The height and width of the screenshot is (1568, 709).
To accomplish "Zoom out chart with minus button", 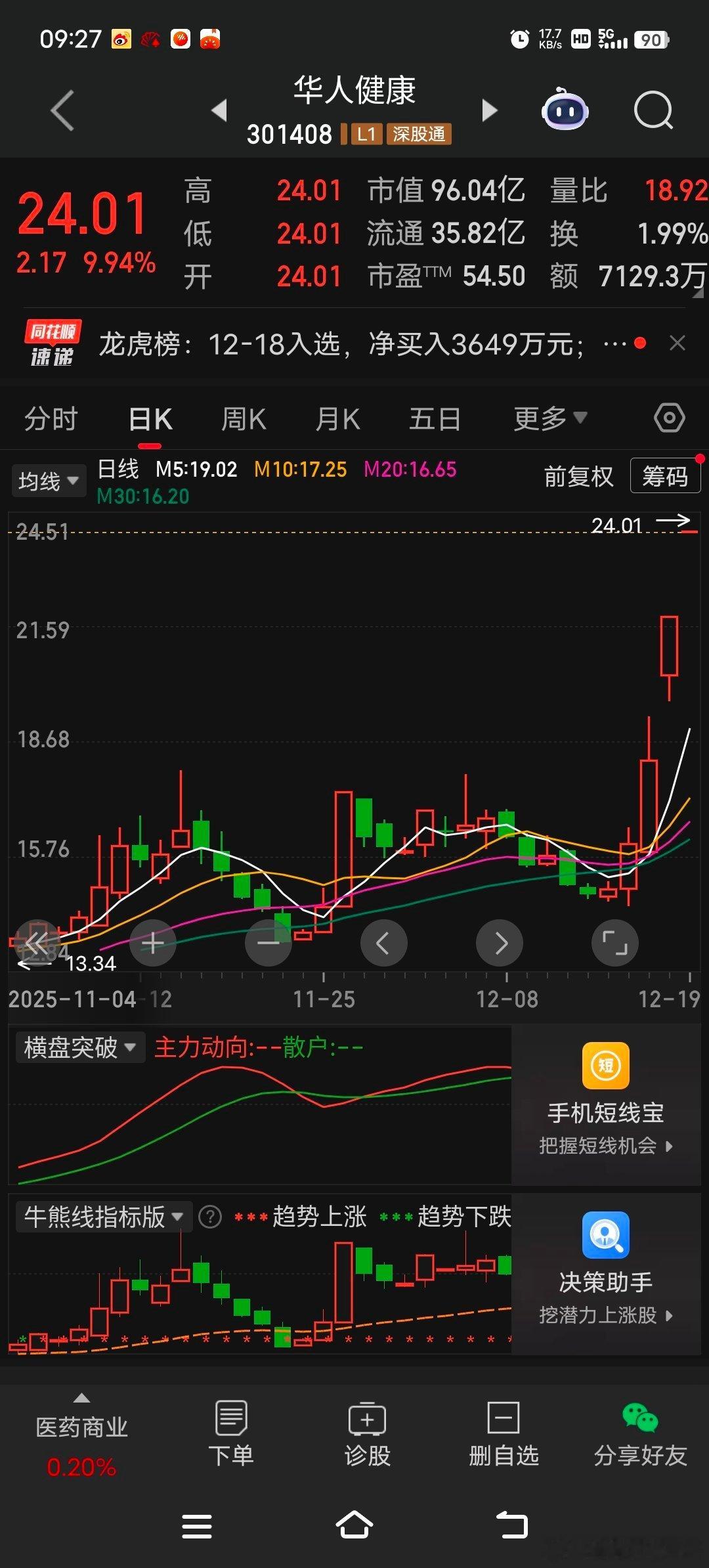I will (269, 944).
